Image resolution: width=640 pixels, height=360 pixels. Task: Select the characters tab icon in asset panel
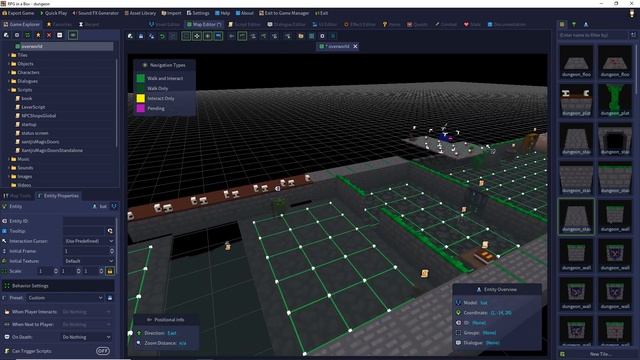coord(586,24)
